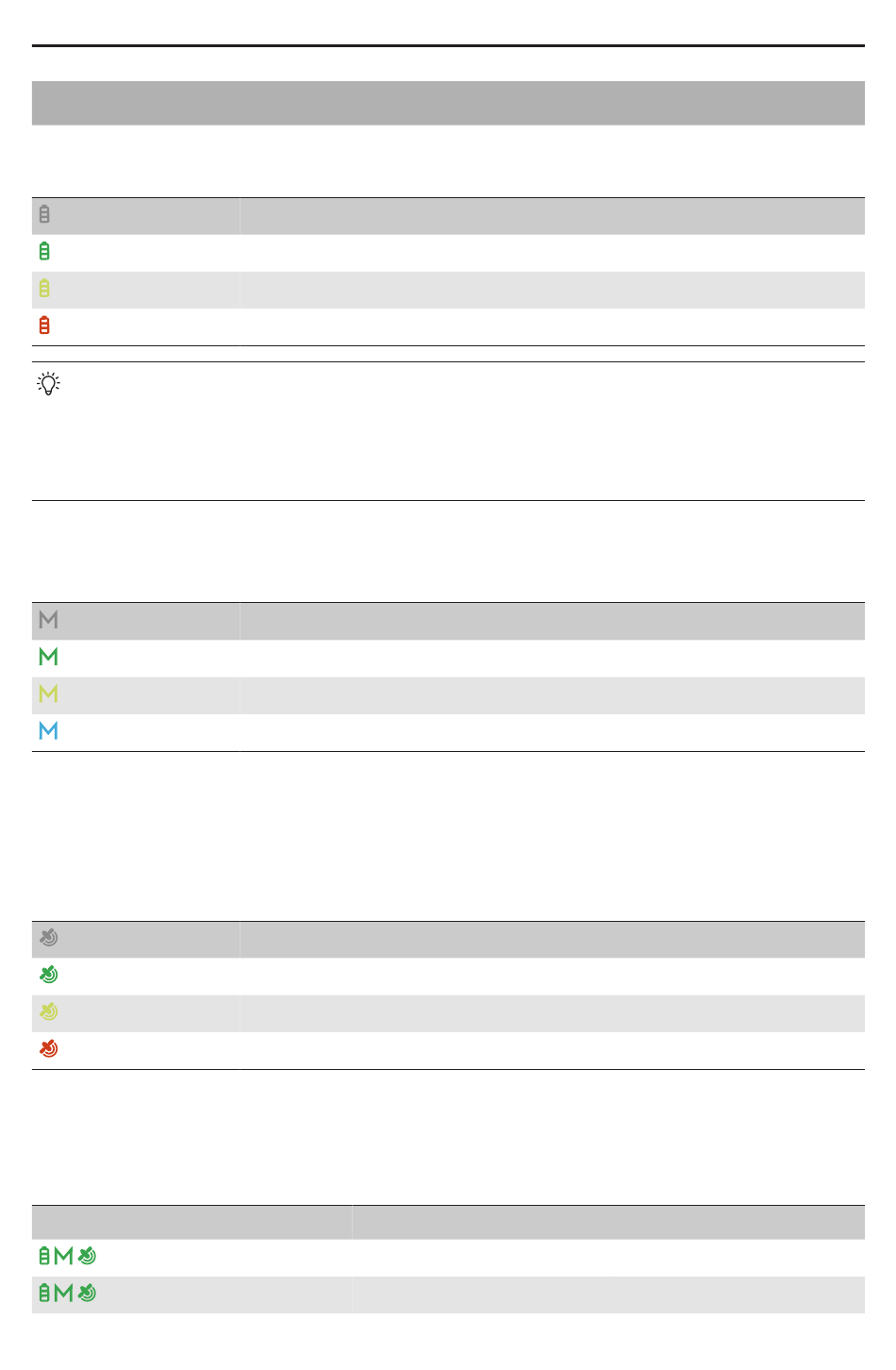Click the blank description cell beside the blue M

click(x=552, y=732)
